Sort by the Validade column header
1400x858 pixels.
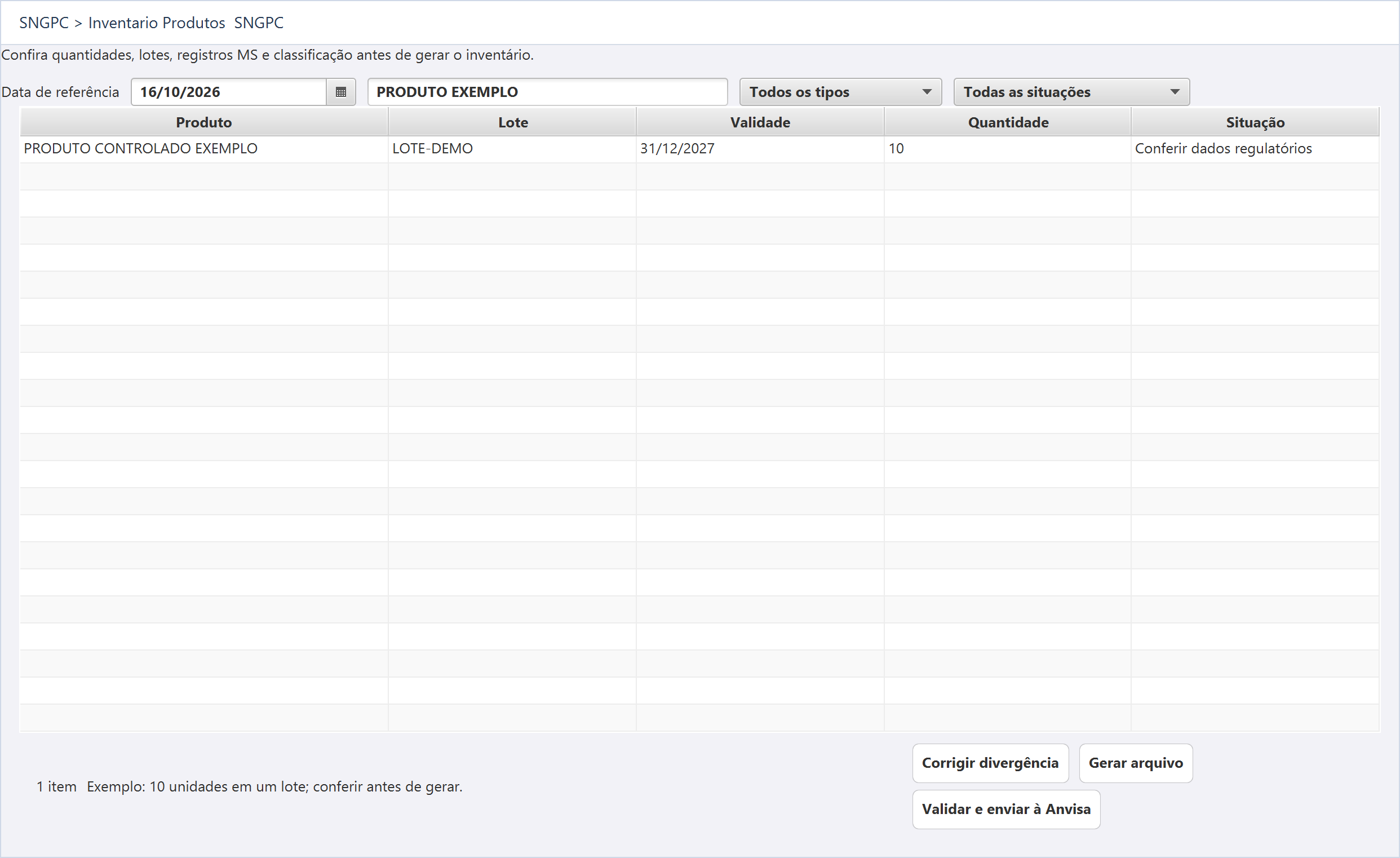click(760, 122)
